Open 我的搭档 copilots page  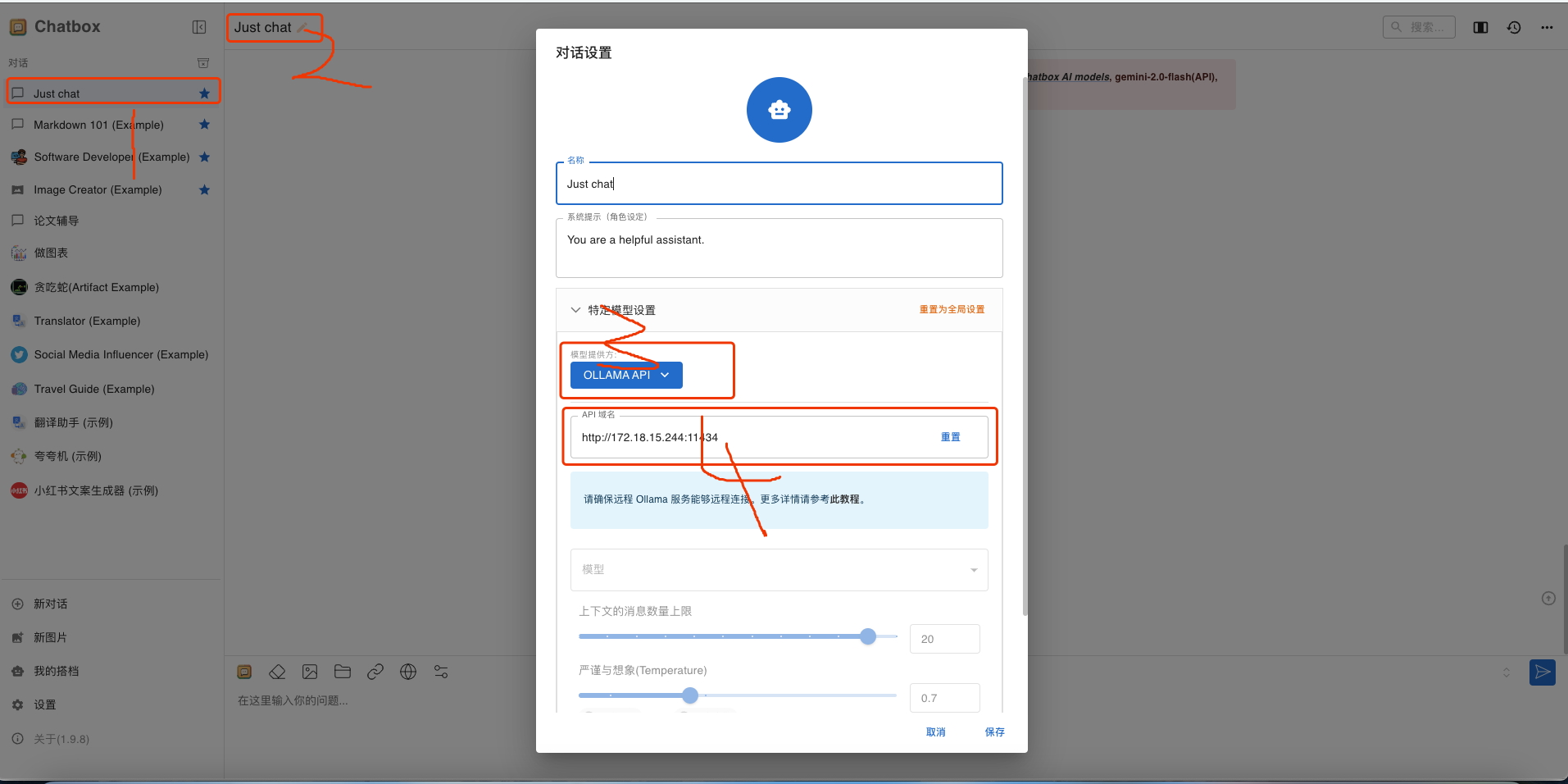113,671
